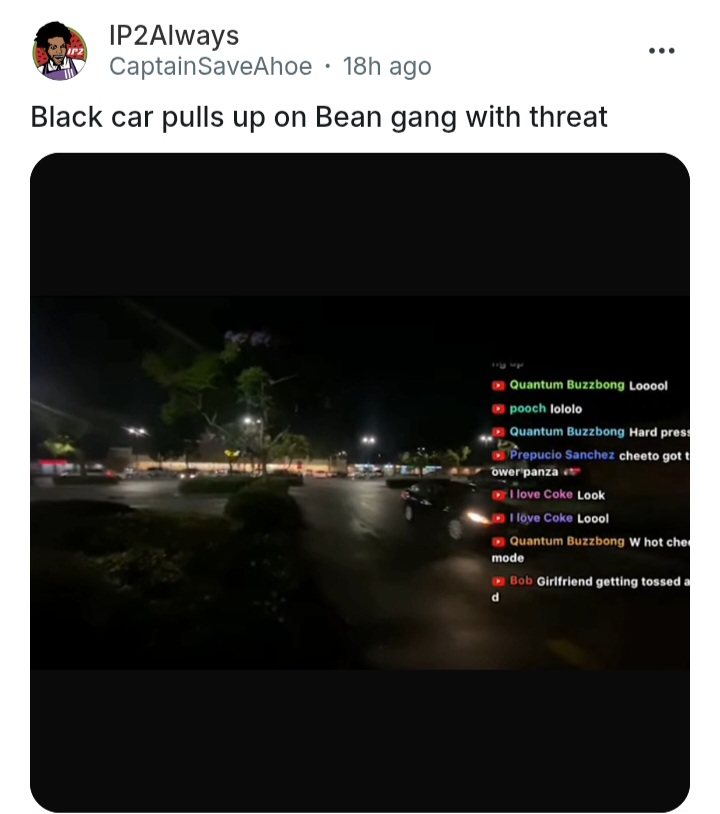Screen dimensions: 720x814
Task: Select the pooch chat username
Action: click(527, 409)
